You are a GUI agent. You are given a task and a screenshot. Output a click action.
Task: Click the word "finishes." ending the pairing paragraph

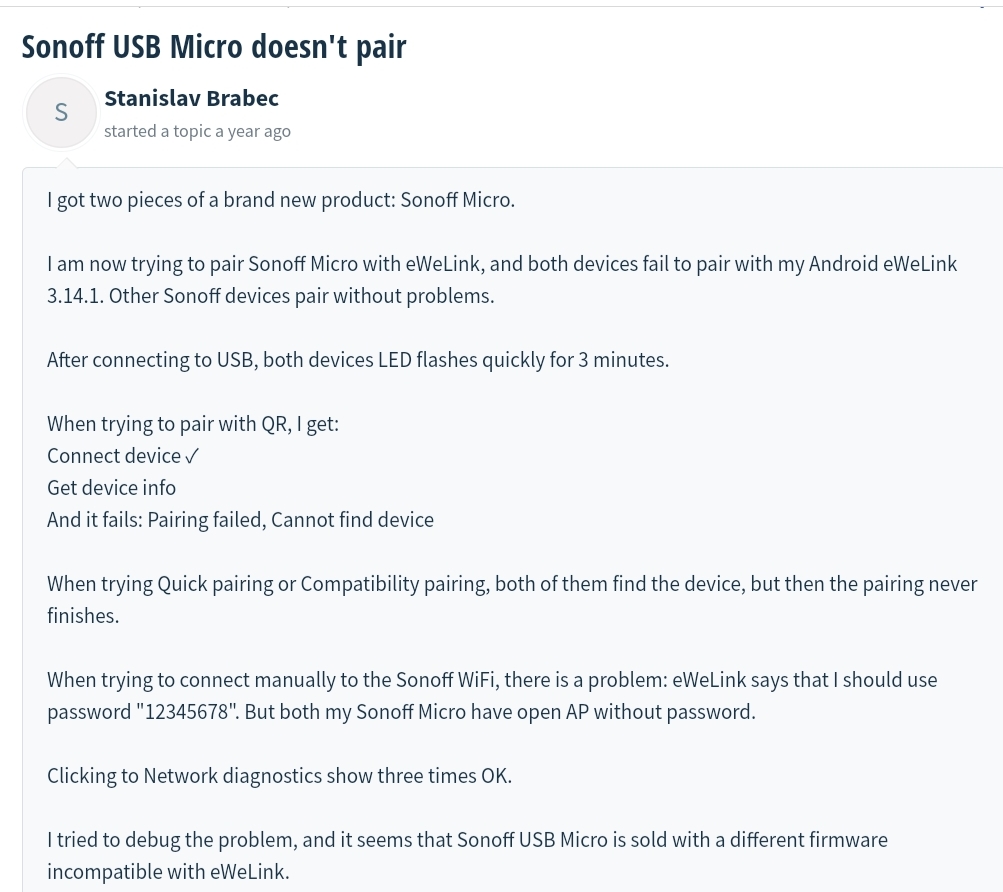[x=83, y=616]
